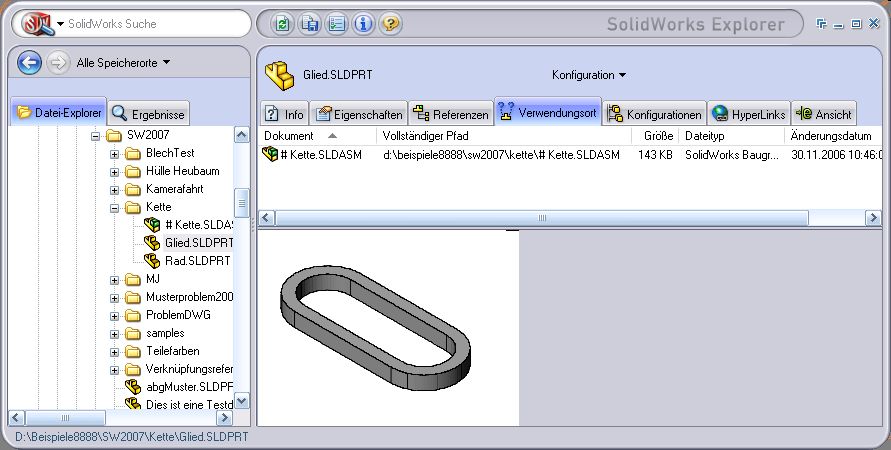The image size is (891, 450).
Task: Open the Eigenschaften tab
Action: (360, 114)
